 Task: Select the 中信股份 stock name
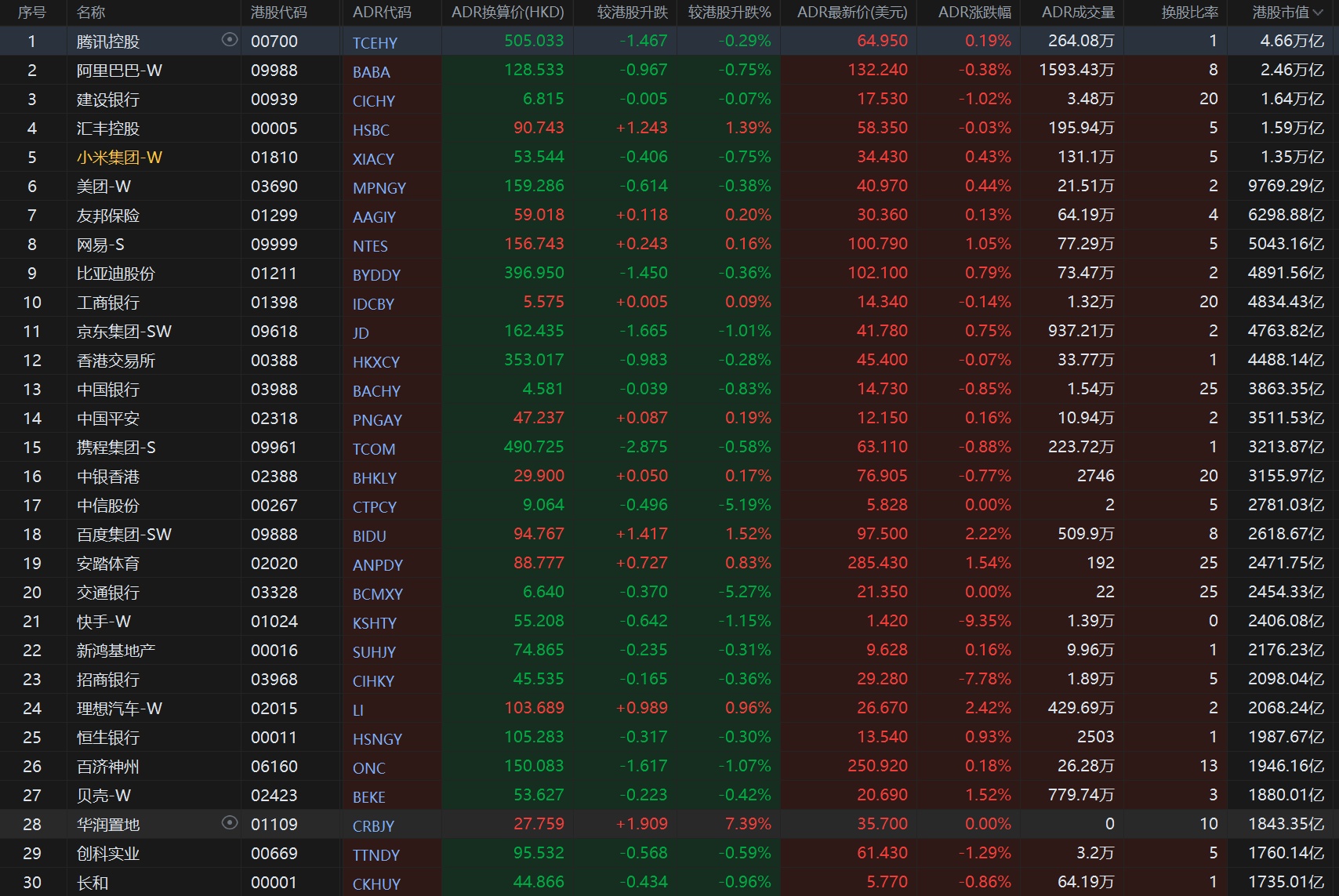tap(108, 506)
